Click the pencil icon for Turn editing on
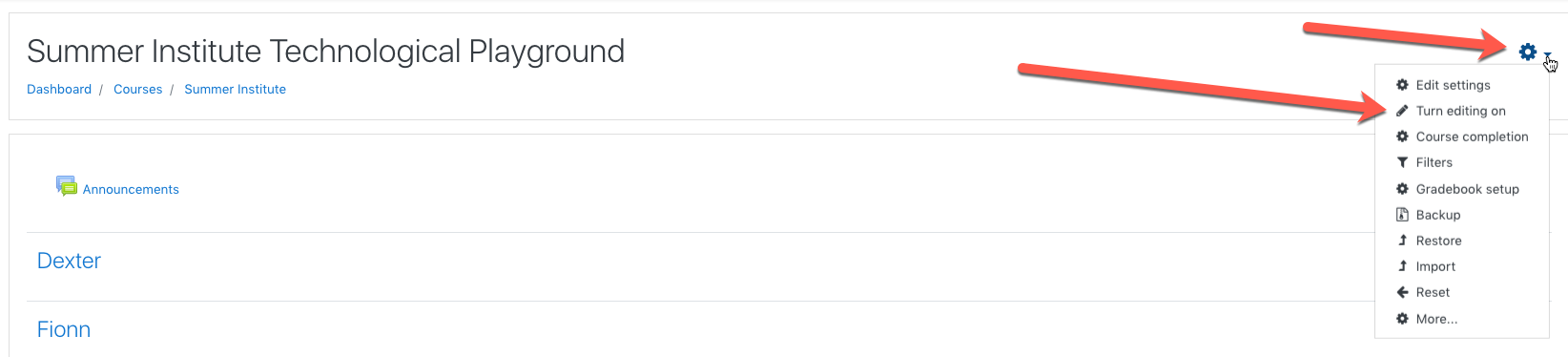 coord(1402,111)
